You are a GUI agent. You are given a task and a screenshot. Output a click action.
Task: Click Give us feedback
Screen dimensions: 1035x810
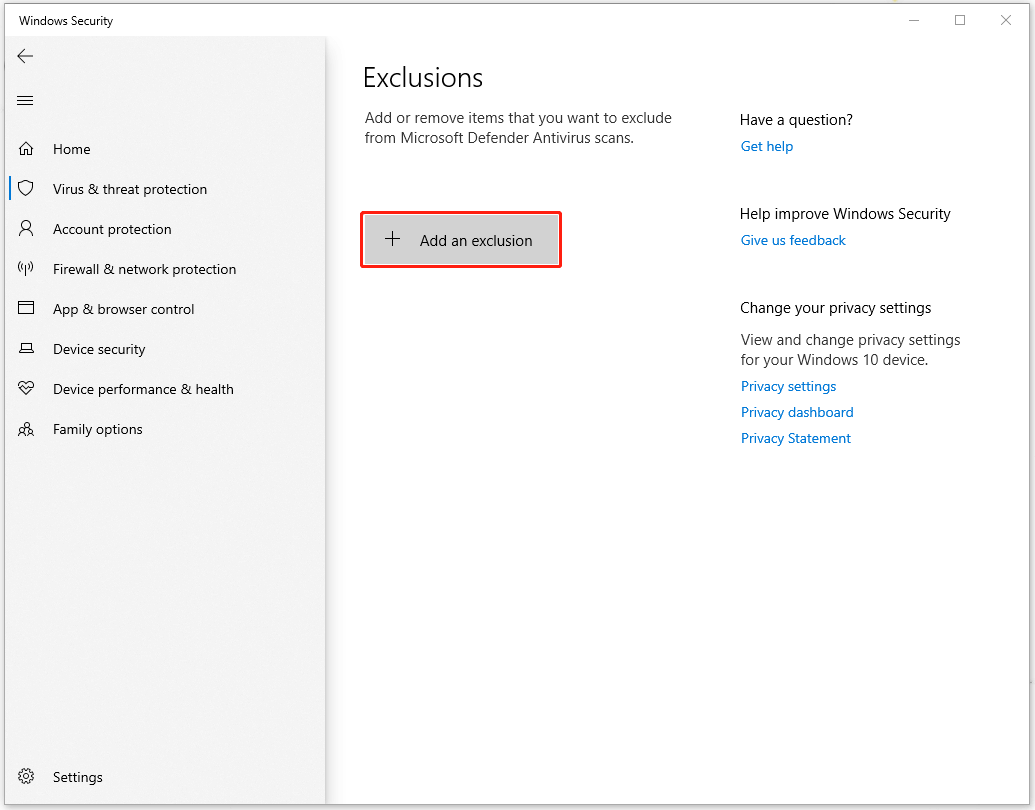tap(792, 240)
